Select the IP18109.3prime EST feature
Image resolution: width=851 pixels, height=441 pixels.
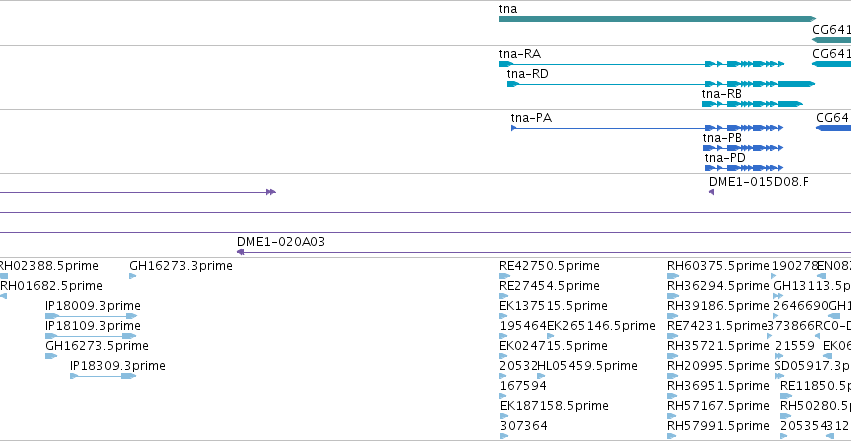[x=91, y=336]
